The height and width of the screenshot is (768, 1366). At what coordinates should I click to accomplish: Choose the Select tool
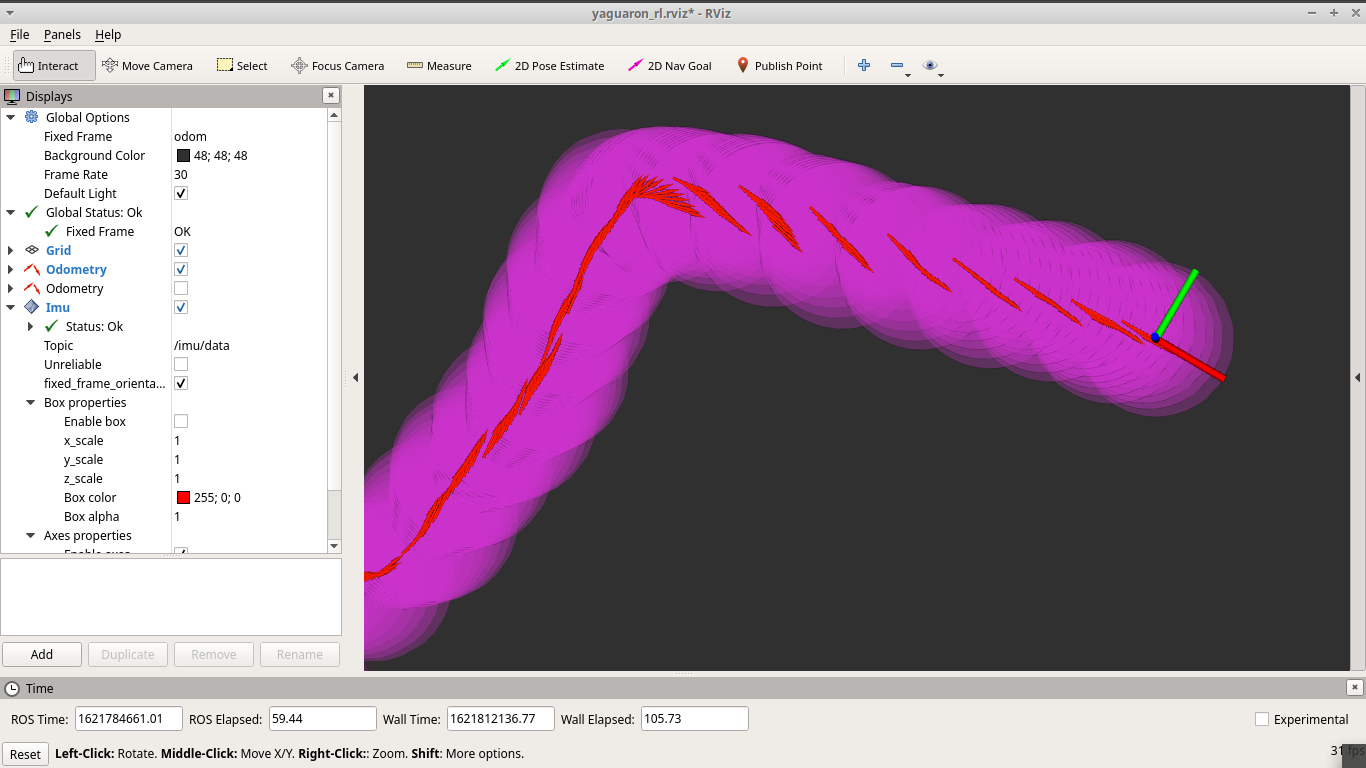click(242, 66)
